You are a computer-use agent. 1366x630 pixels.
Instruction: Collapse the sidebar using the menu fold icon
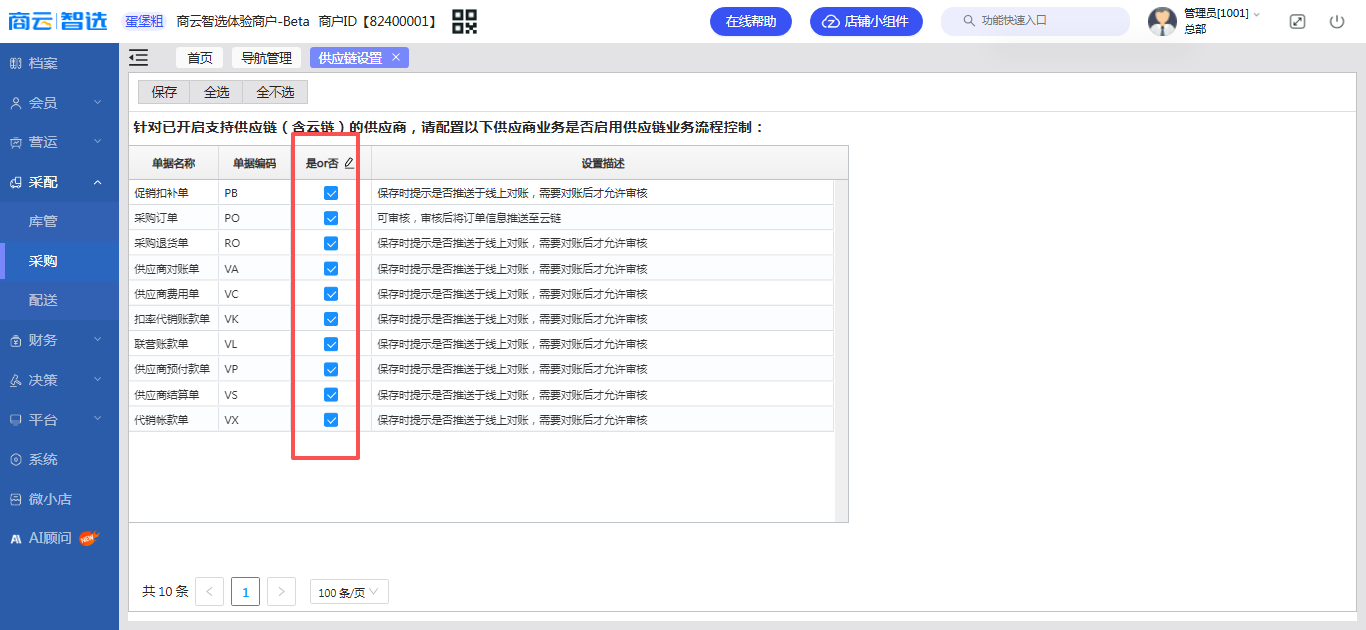pos(139,58)
